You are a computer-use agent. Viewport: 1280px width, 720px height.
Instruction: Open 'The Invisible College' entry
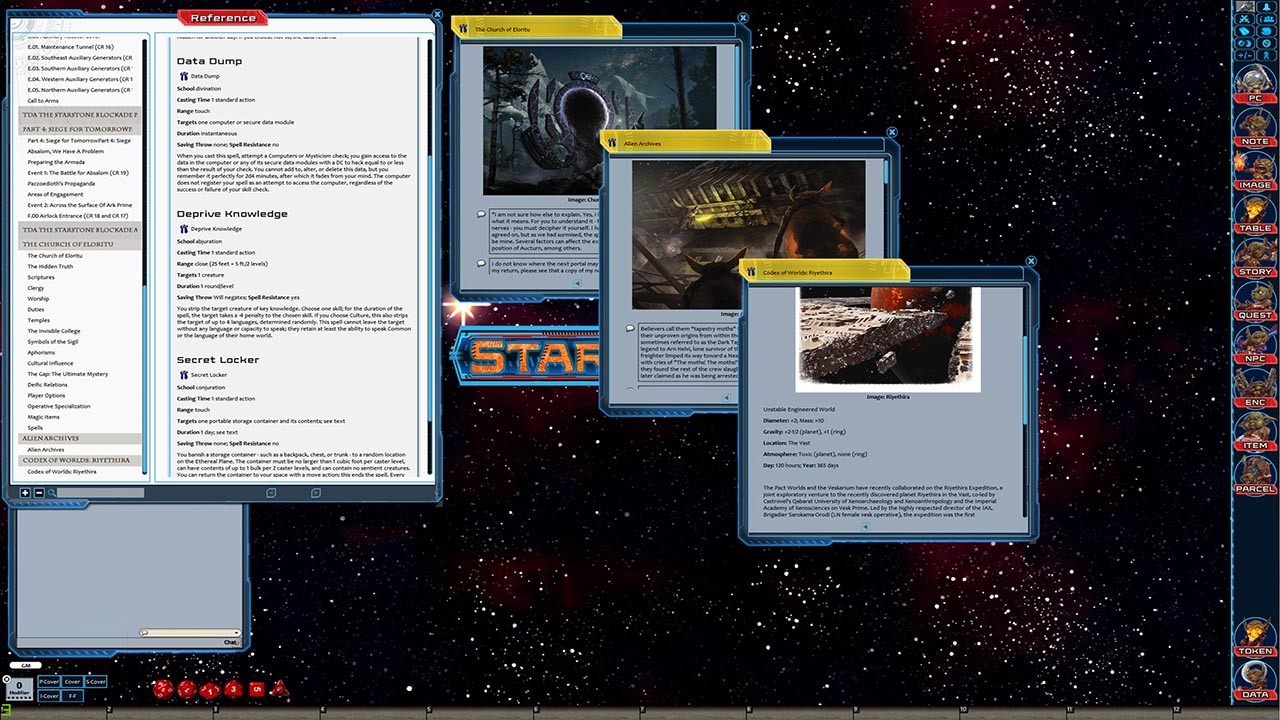pos(54,331)
